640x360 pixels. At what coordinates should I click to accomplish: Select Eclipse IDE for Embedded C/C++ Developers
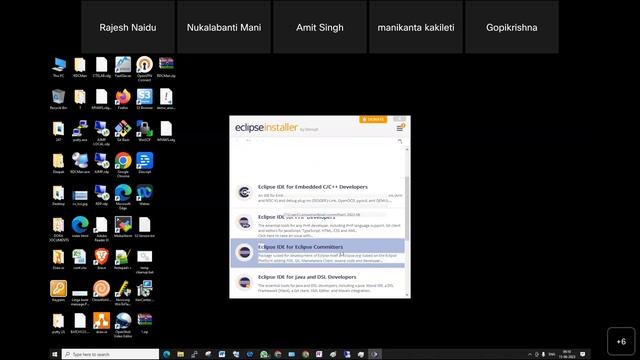(318, 193)
